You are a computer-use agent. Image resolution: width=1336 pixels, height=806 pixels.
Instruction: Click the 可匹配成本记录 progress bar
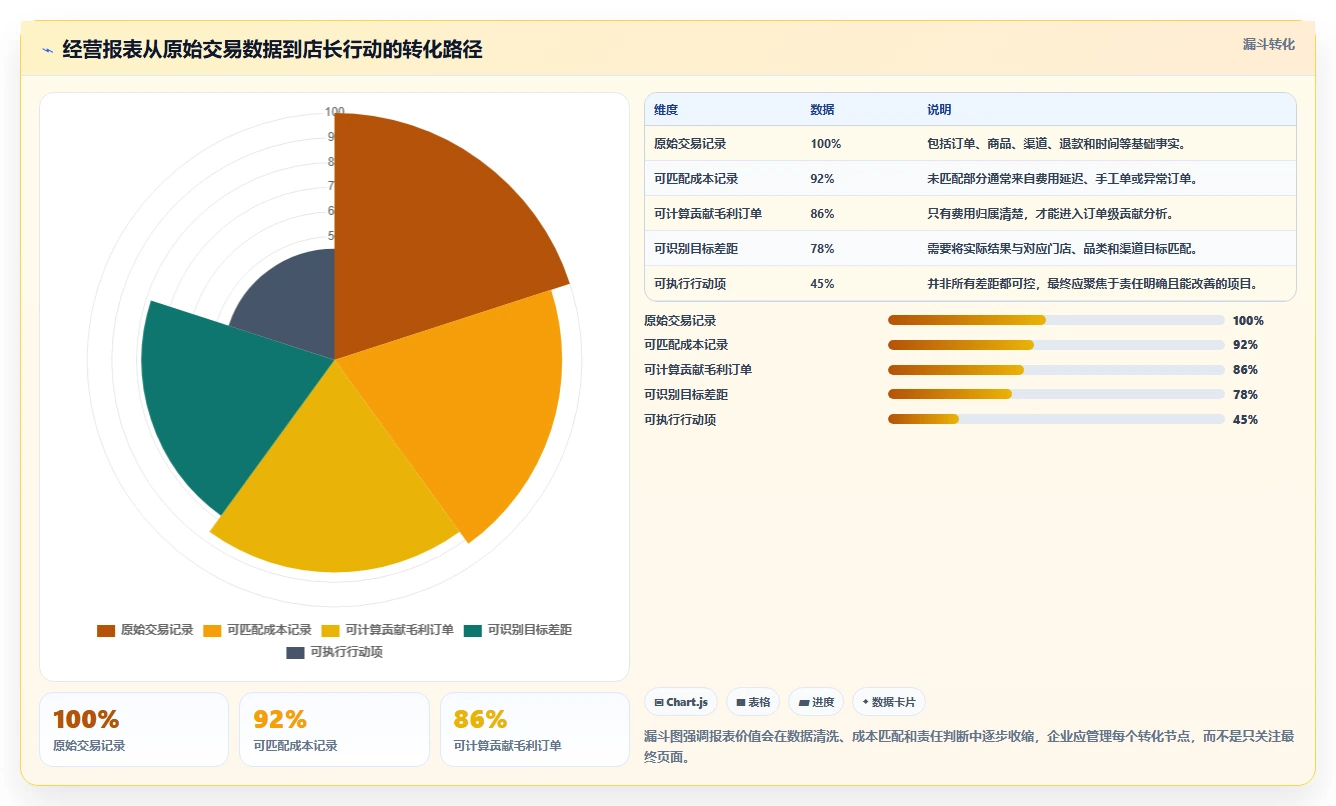(x=1056, y=345)
